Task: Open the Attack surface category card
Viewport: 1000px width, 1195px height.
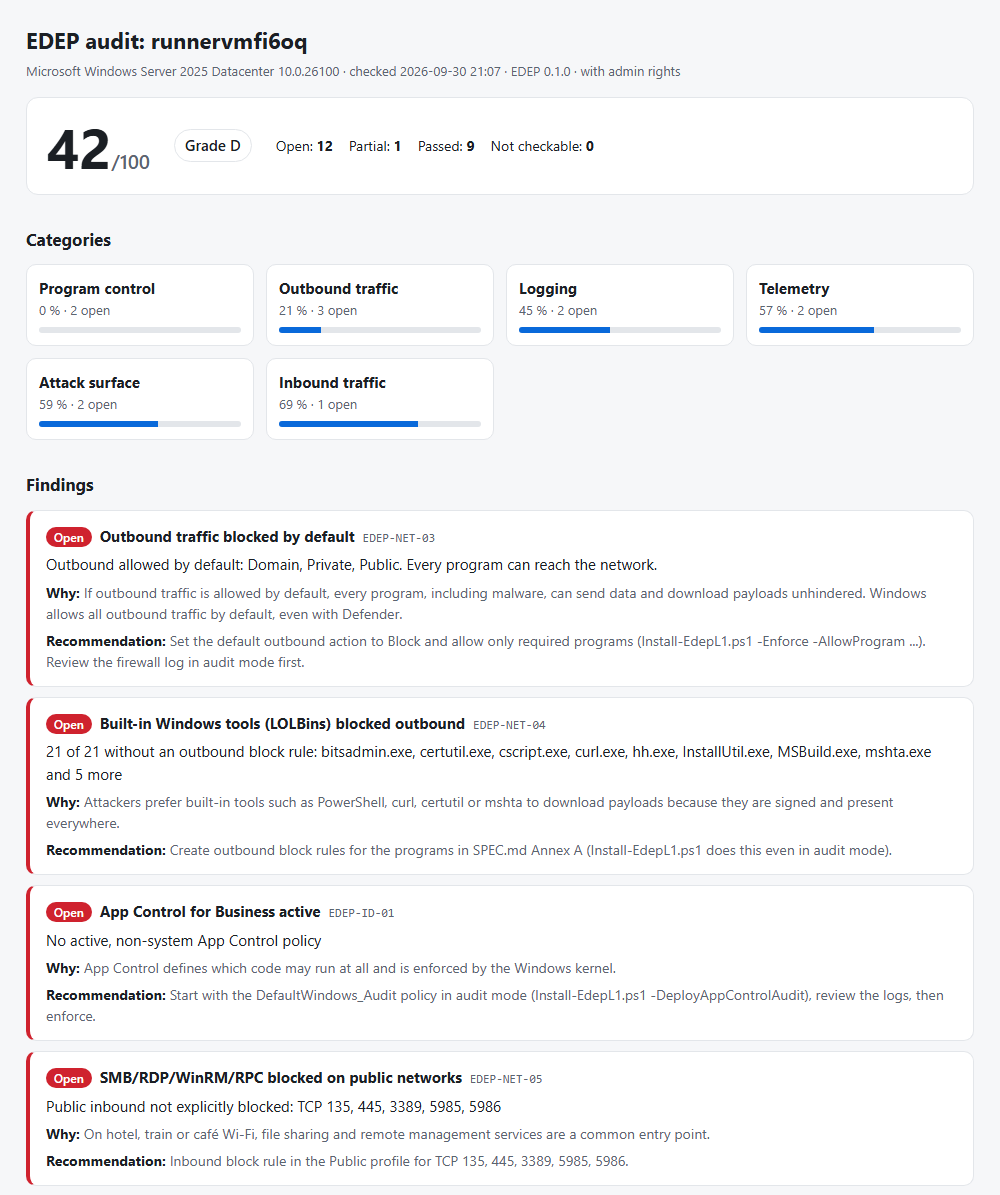Action: (140, 399)
